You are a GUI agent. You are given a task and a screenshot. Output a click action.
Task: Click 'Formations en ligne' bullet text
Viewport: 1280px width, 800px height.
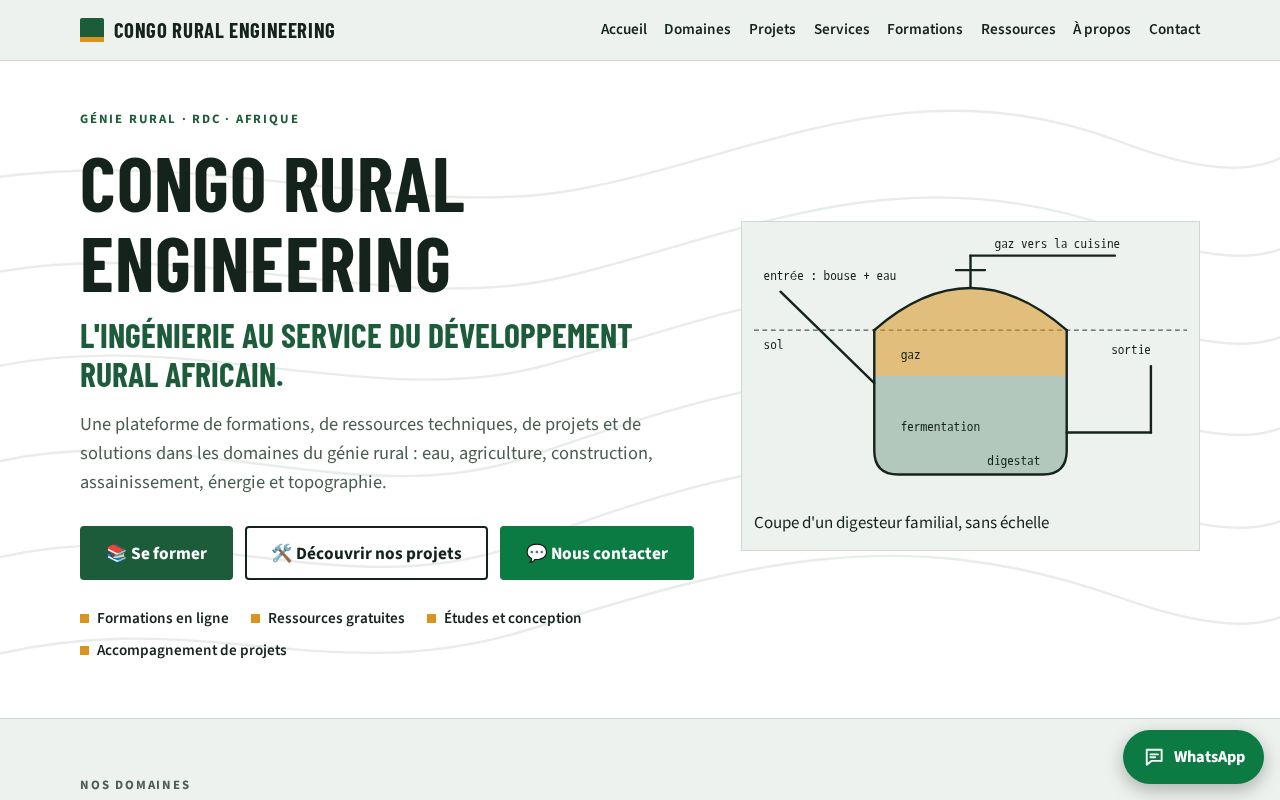[163, 618]
